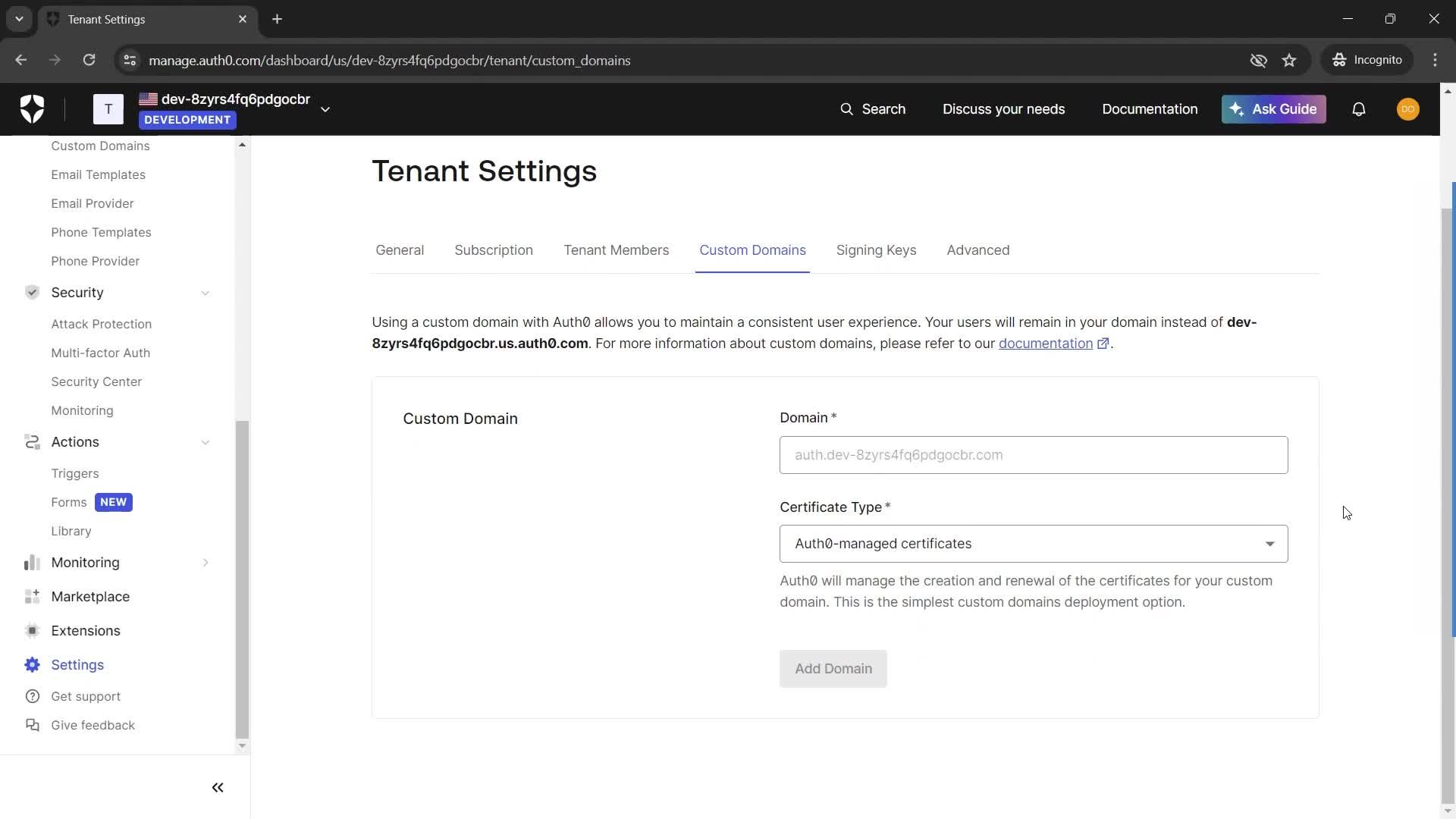Screen dimensions: 1456x819
Task: Click the Give feedback chat icon
Action: (x=32, y=725)
